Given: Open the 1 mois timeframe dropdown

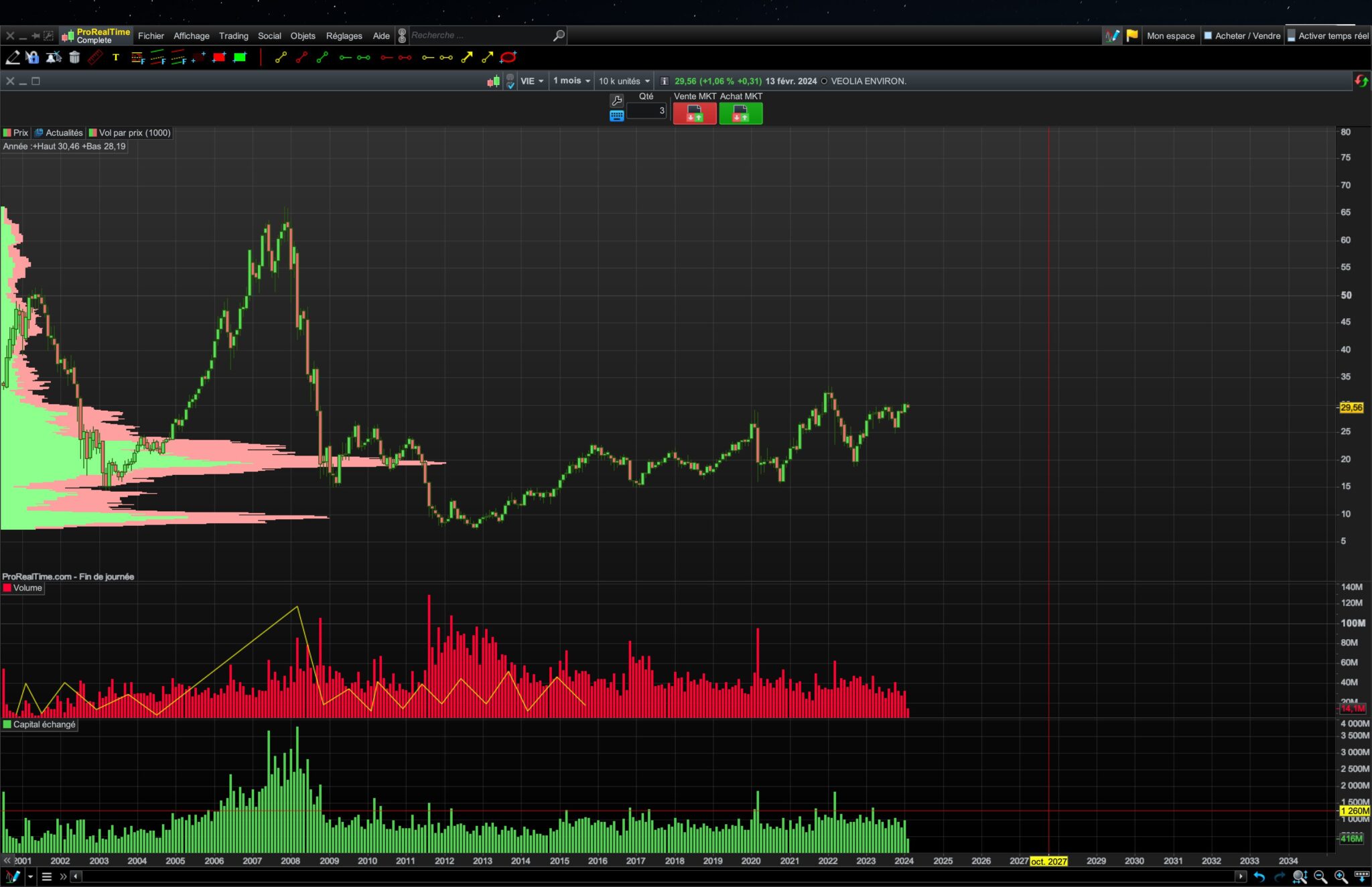Looking at the screenshot, I should [x=571, y=81].
